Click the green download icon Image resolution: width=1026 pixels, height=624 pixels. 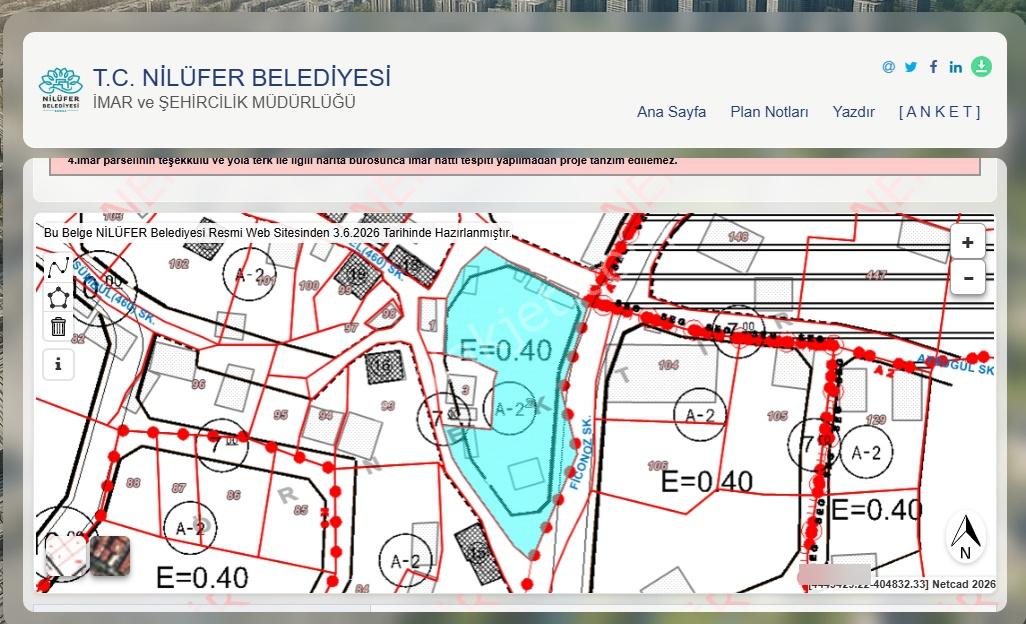coord(981,67)
